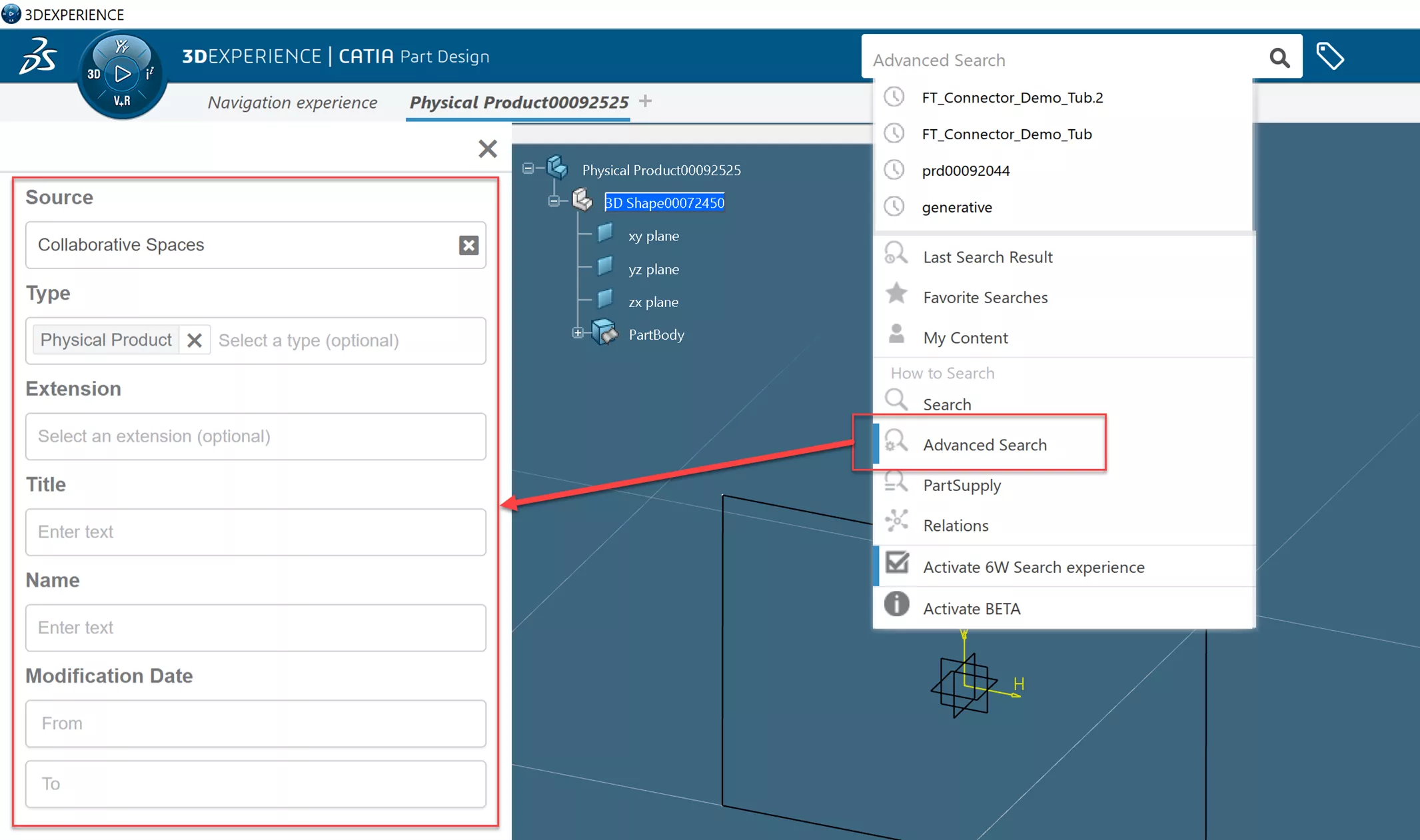This screenshot has width=1420, height=840.
Task: Select Physical Product00092525 root label in tree
Action: click(661, 170)
